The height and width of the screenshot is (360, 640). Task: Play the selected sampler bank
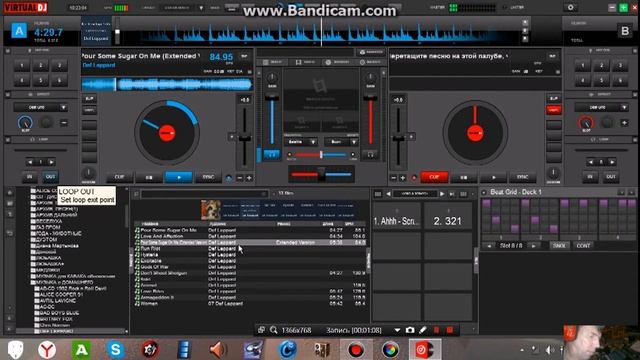click(x=442, y=194)
